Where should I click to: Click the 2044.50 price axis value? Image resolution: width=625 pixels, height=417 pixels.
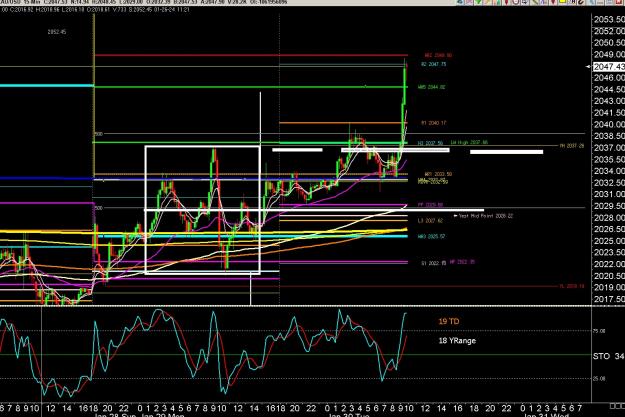coord(609,89)
